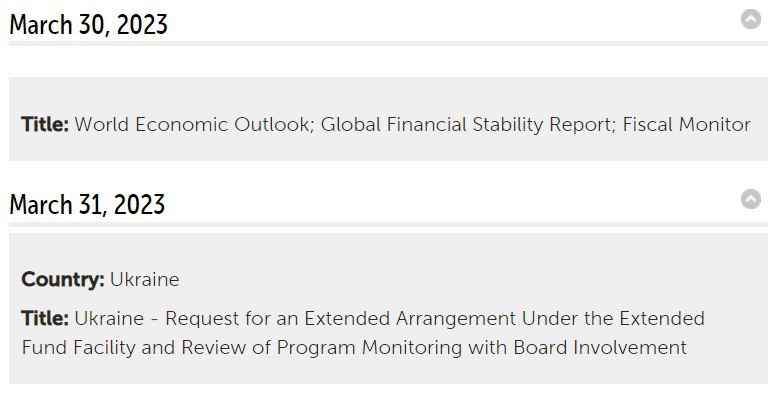Click the Fiscal Monitor text
The width and height of the screenshot is (771, 393).
686,124
